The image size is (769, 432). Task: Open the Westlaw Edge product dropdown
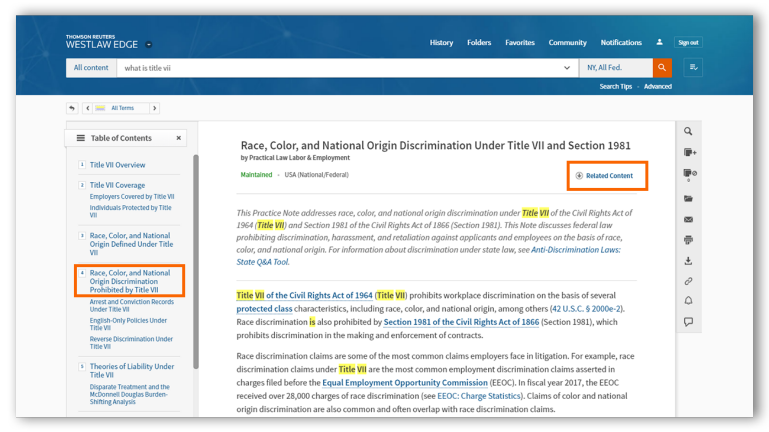149,44
